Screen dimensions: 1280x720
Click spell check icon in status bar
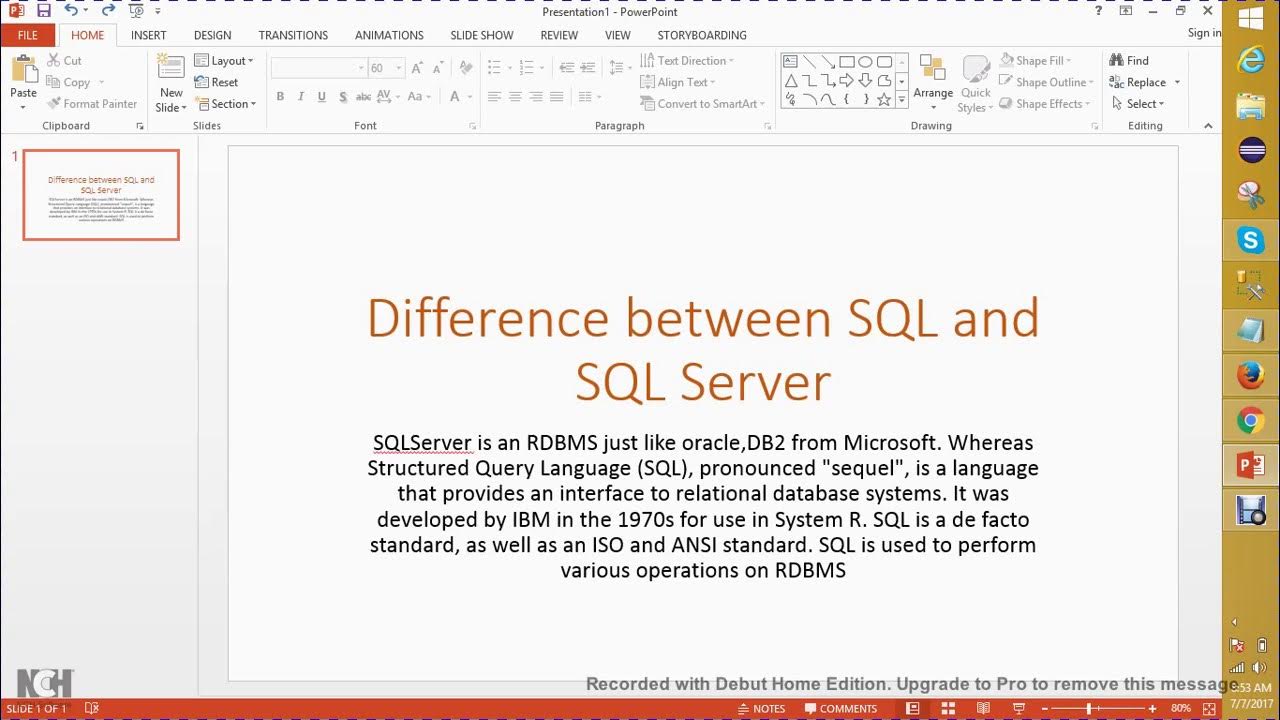(92, 709)
